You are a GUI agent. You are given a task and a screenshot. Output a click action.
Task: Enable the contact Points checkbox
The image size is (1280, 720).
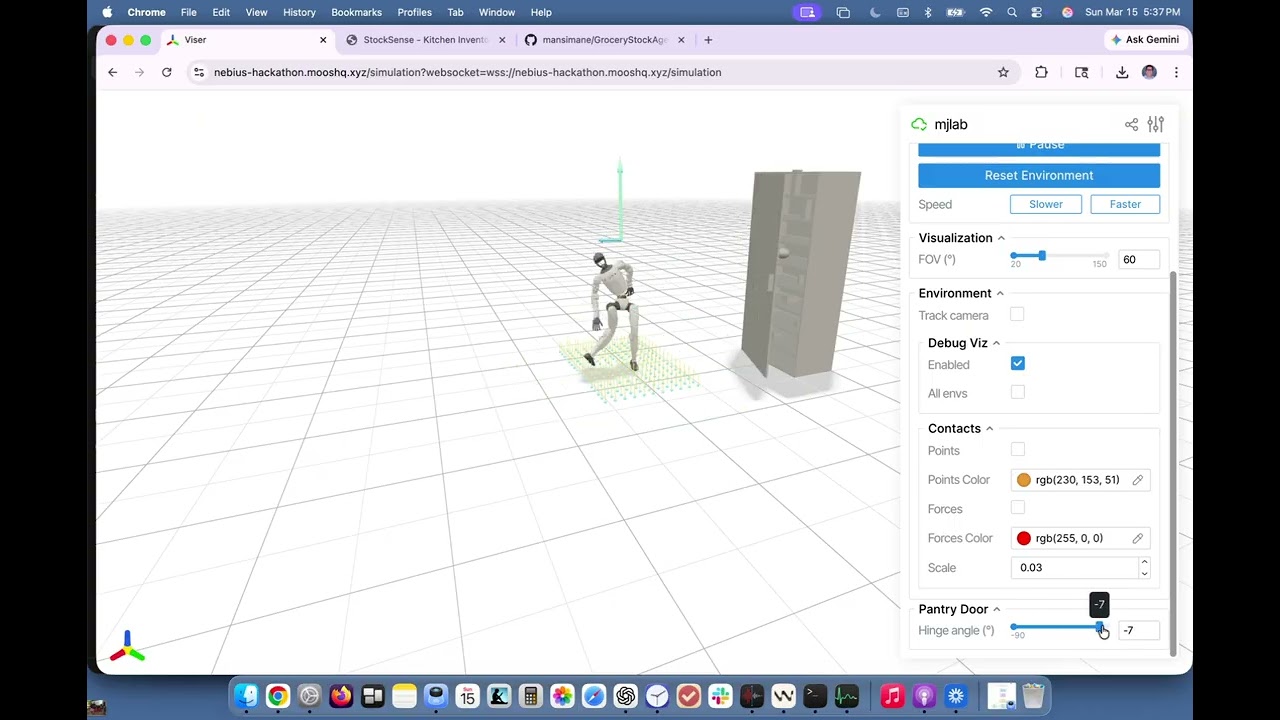click(1017, 450)
